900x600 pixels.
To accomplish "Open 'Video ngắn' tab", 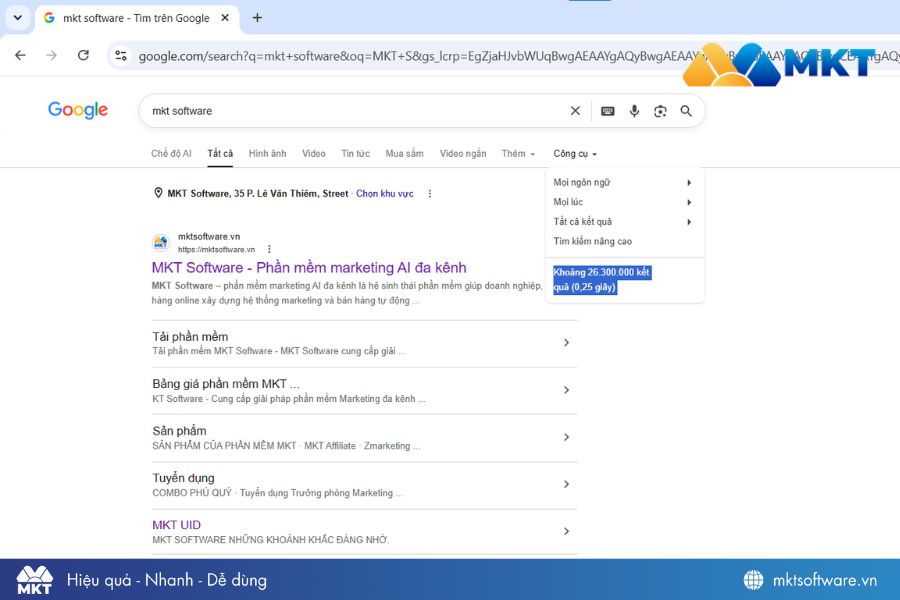I will (463, 153).
